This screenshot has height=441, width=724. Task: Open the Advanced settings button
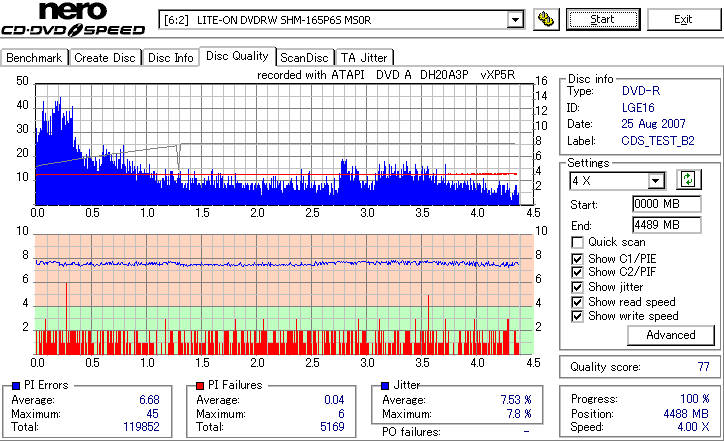coord(670,335)
